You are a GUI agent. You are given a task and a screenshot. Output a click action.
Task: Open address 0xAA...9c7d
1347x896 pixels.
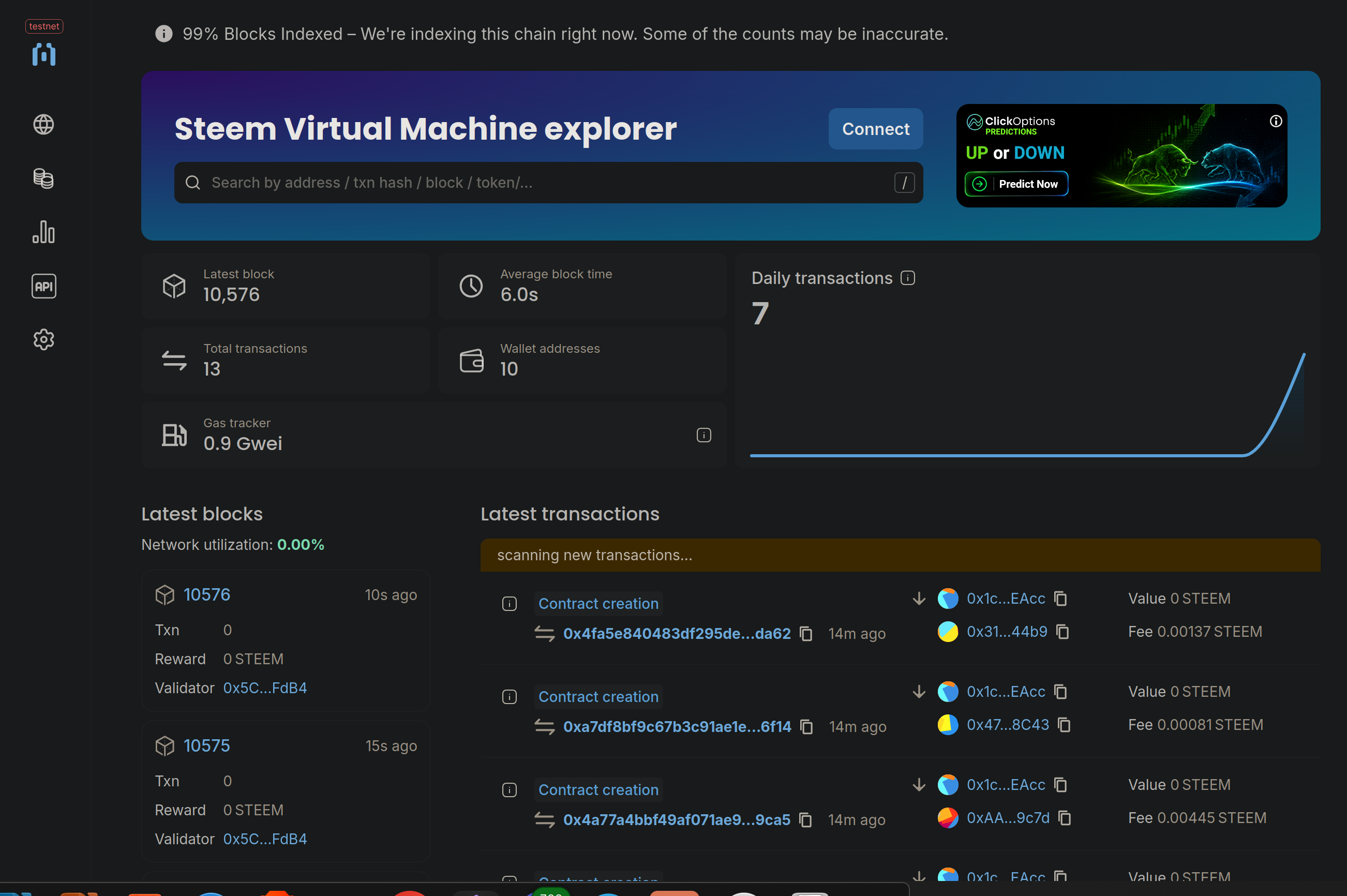tap(1008, 818)
